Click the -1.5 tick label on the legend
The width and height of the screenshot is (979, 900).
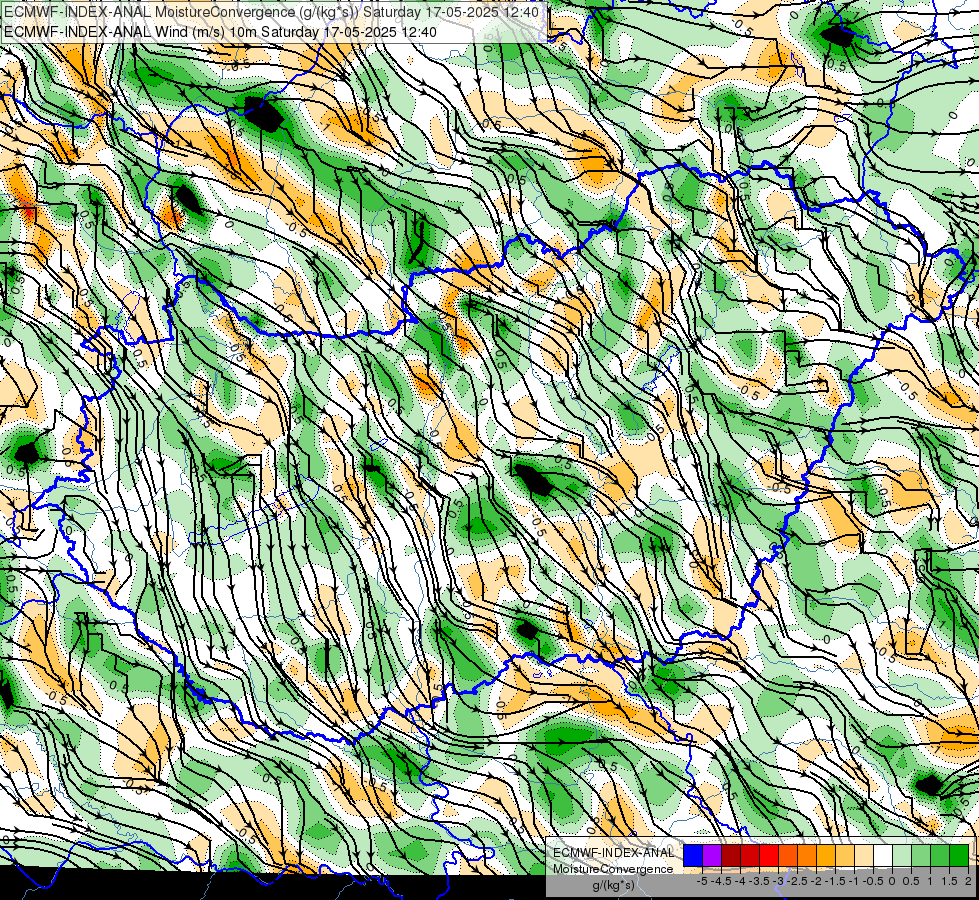pos(835,881)
